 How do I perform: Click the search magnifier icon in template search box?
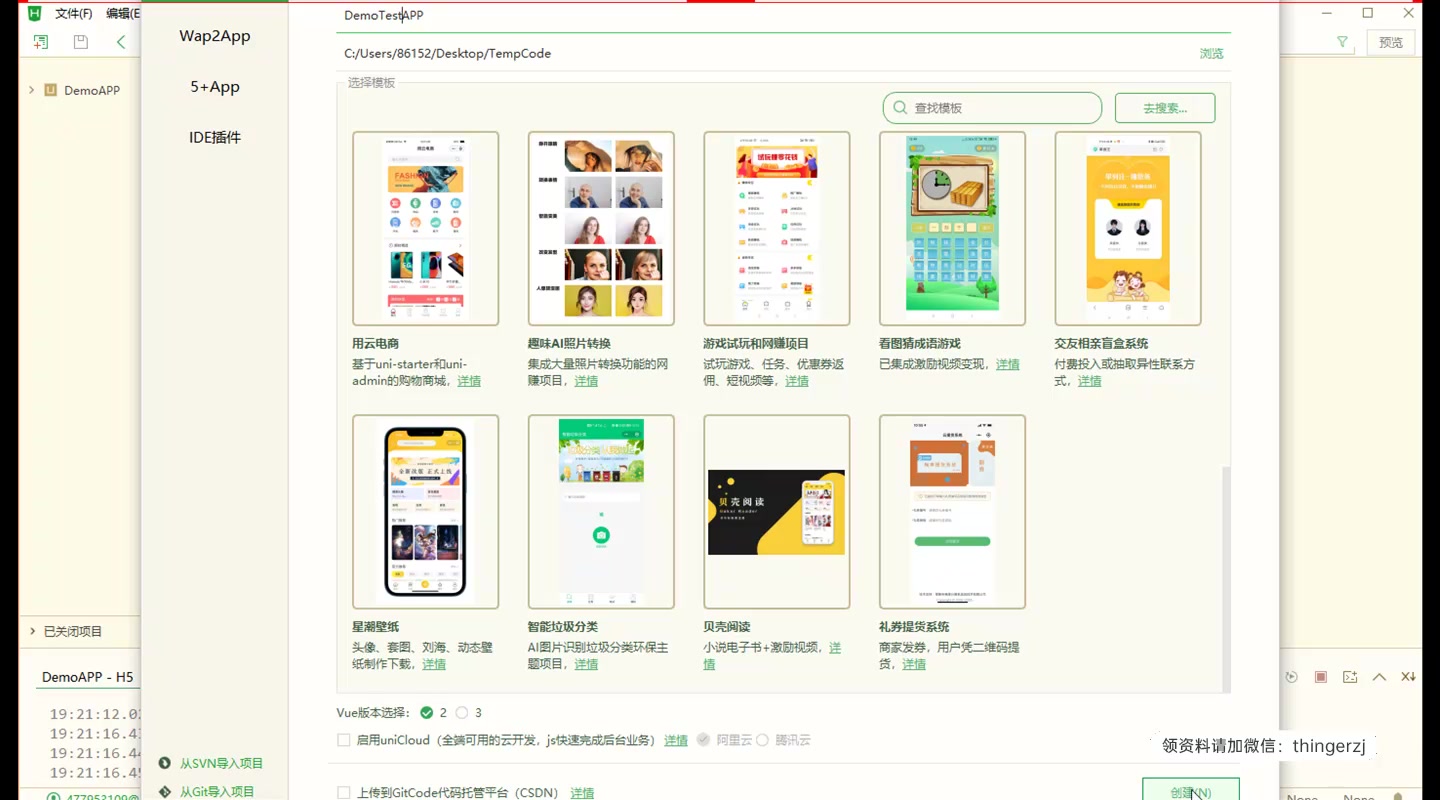click(x=899, y=107)
